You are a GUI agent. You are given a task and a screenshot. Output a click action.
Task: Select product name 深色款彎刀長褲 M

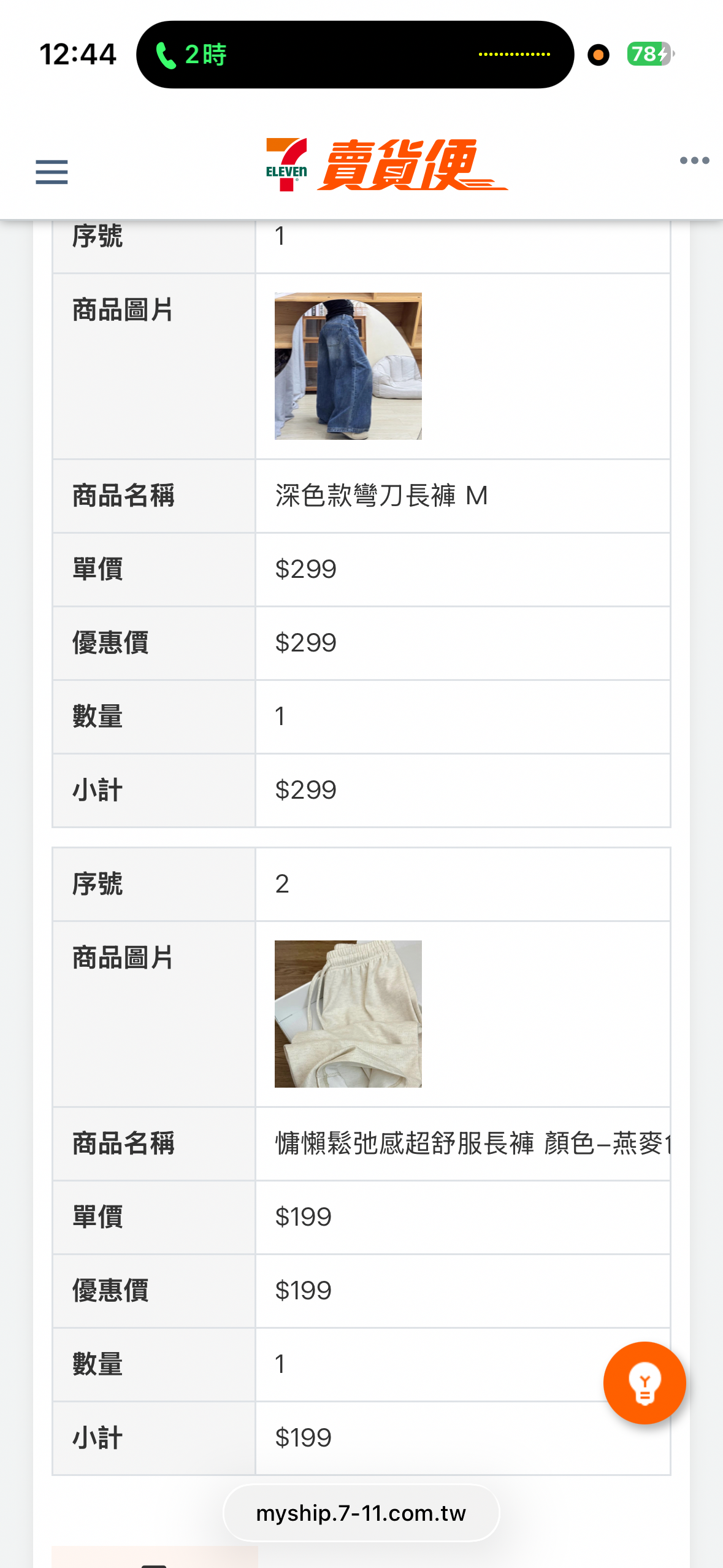pos(381,496)
